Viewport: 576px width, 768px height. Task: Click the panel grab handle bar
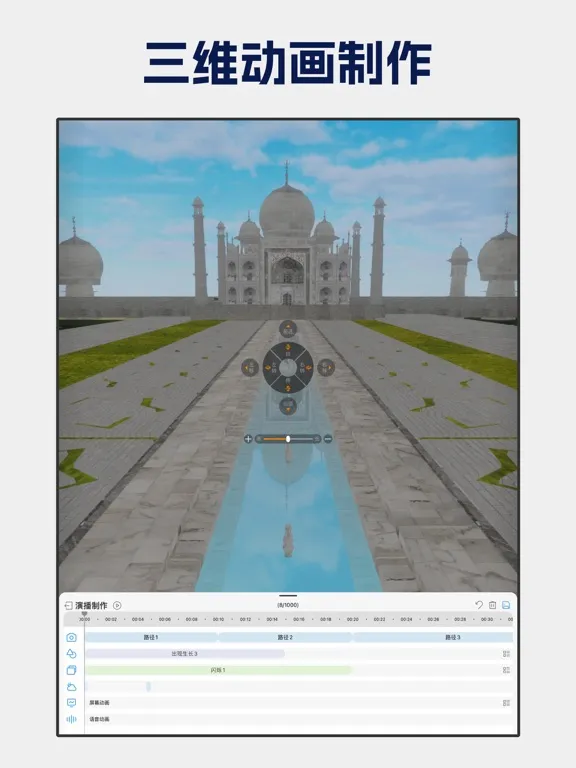click(x=288, y=596)
